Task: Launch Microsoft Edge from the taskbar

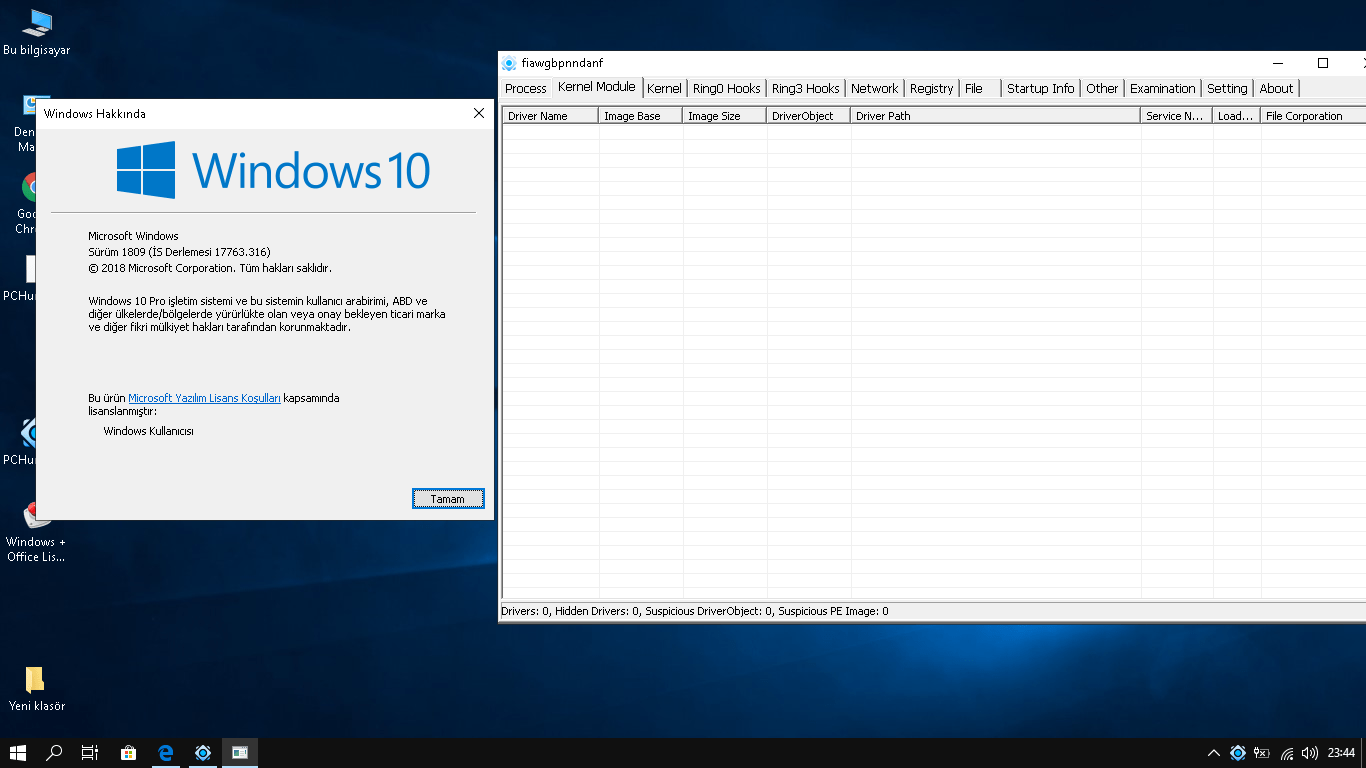Action: coord(166,753)
